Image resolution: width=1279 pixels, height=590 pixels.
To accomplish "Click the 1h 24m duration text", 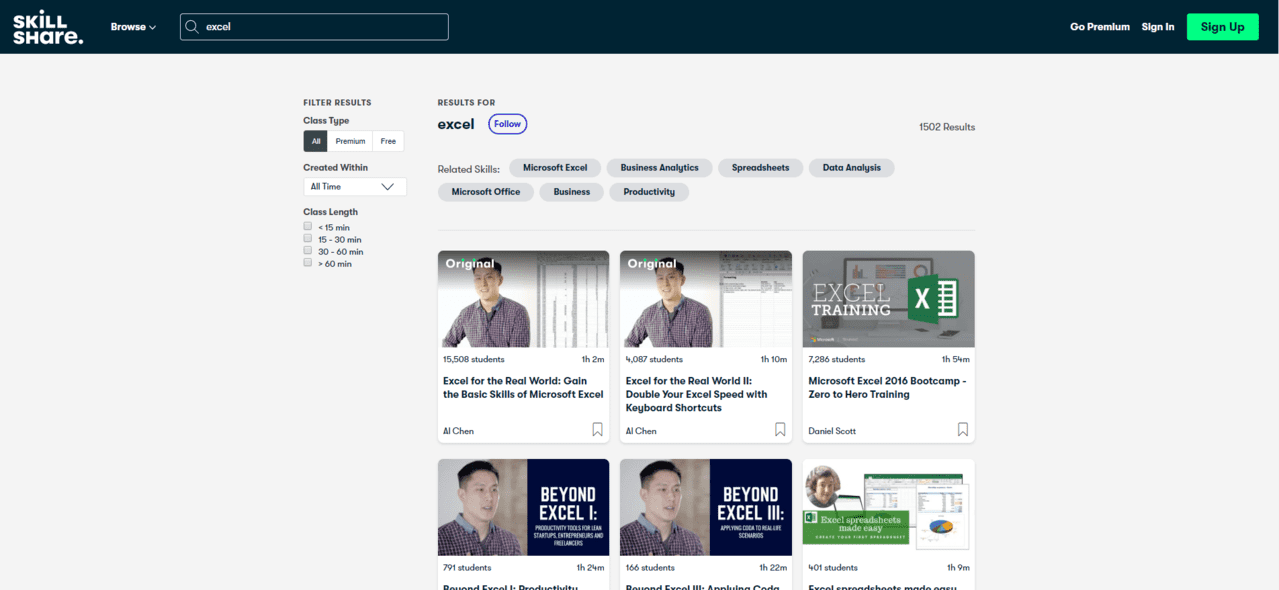I will pyautogui.click(x=591, y=567).
